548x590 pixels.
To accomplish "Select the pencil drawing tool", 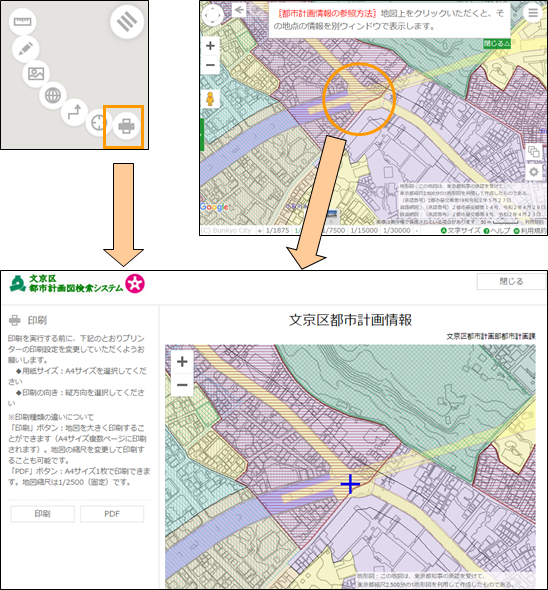I will pyautogui.click(x=26, y=49).
